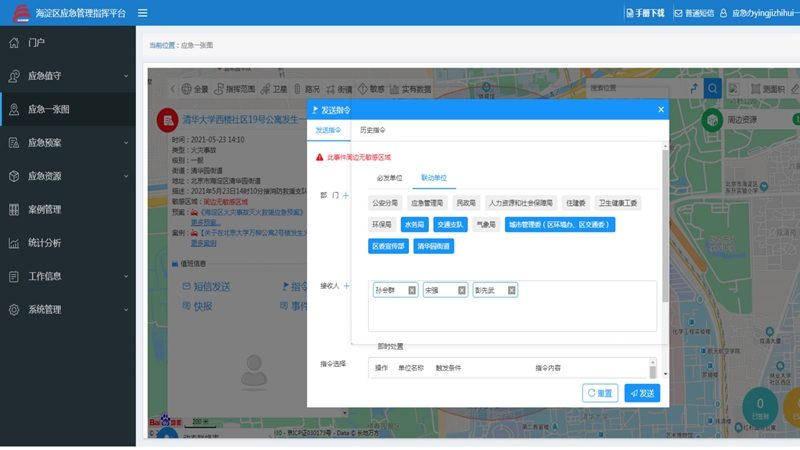Open 实有数据 map tool
This screenshot has width=800, height=450.
[x=411, y=89]
